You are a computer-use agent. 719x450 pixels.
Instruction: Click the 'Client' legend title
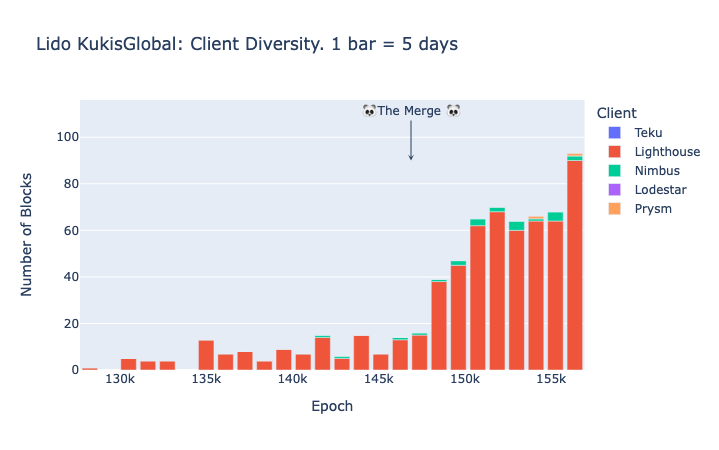pos(616,113)
